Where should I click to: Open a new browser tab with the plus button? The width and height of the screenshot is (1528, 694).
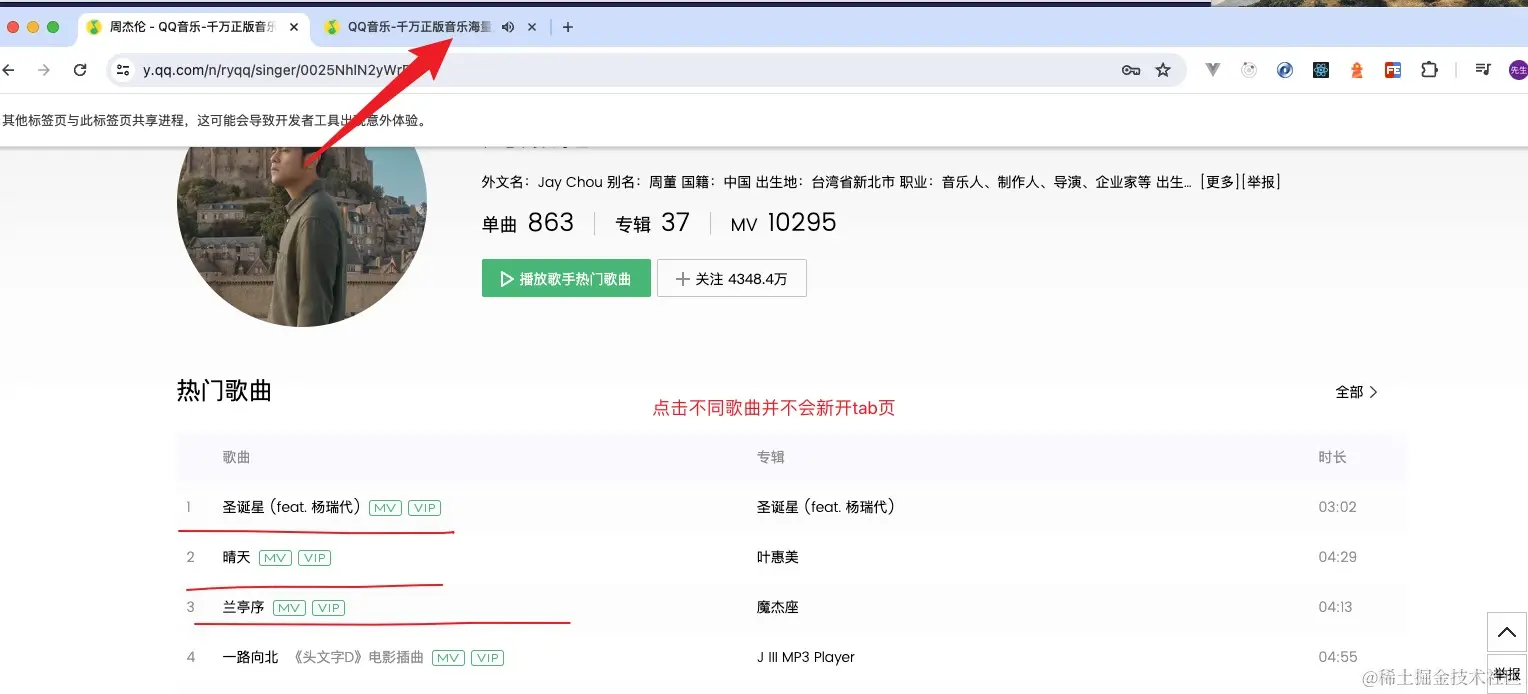567,27
